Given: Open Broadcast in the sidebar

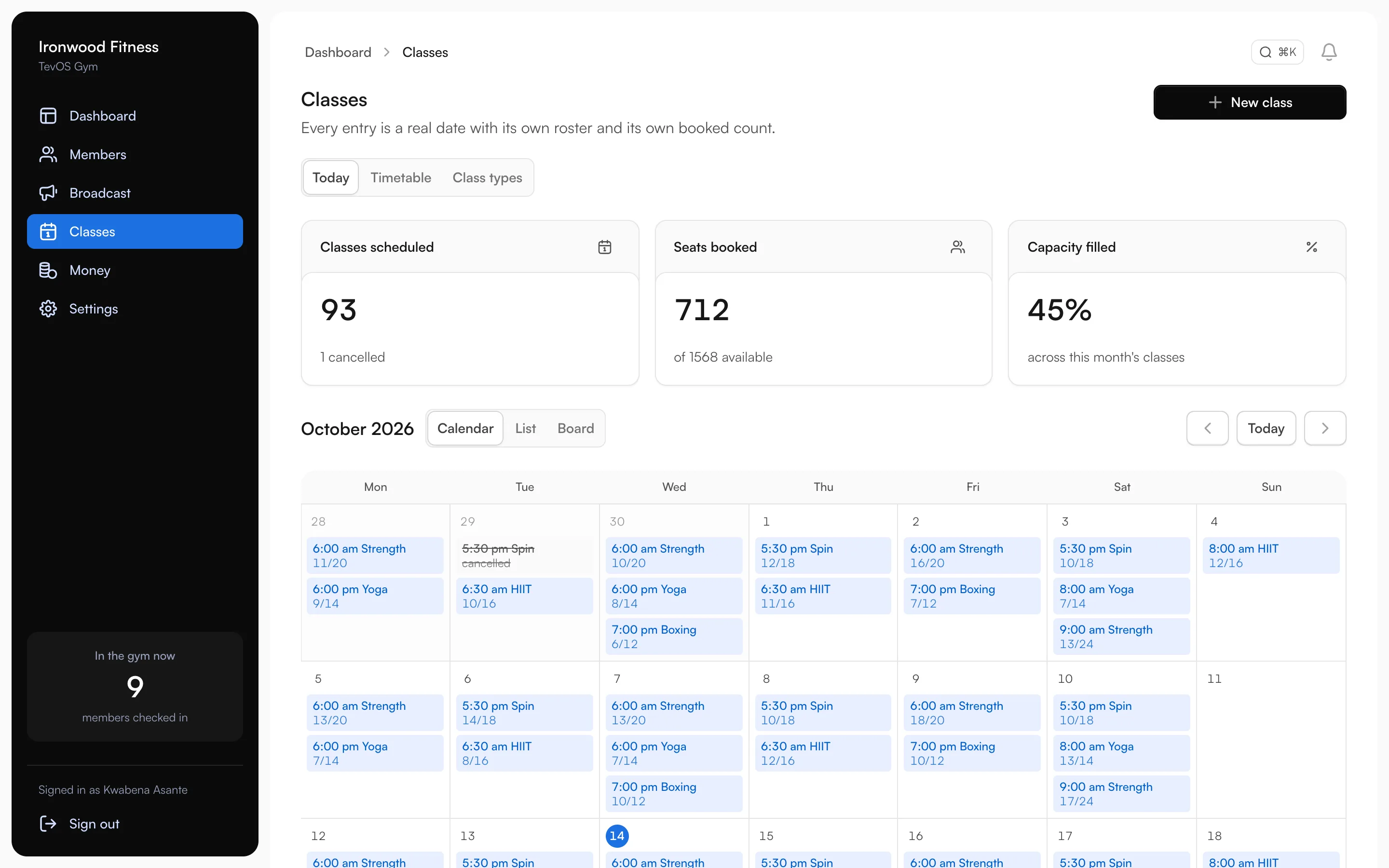Looking at the screenshot, I should pos(135,193).
